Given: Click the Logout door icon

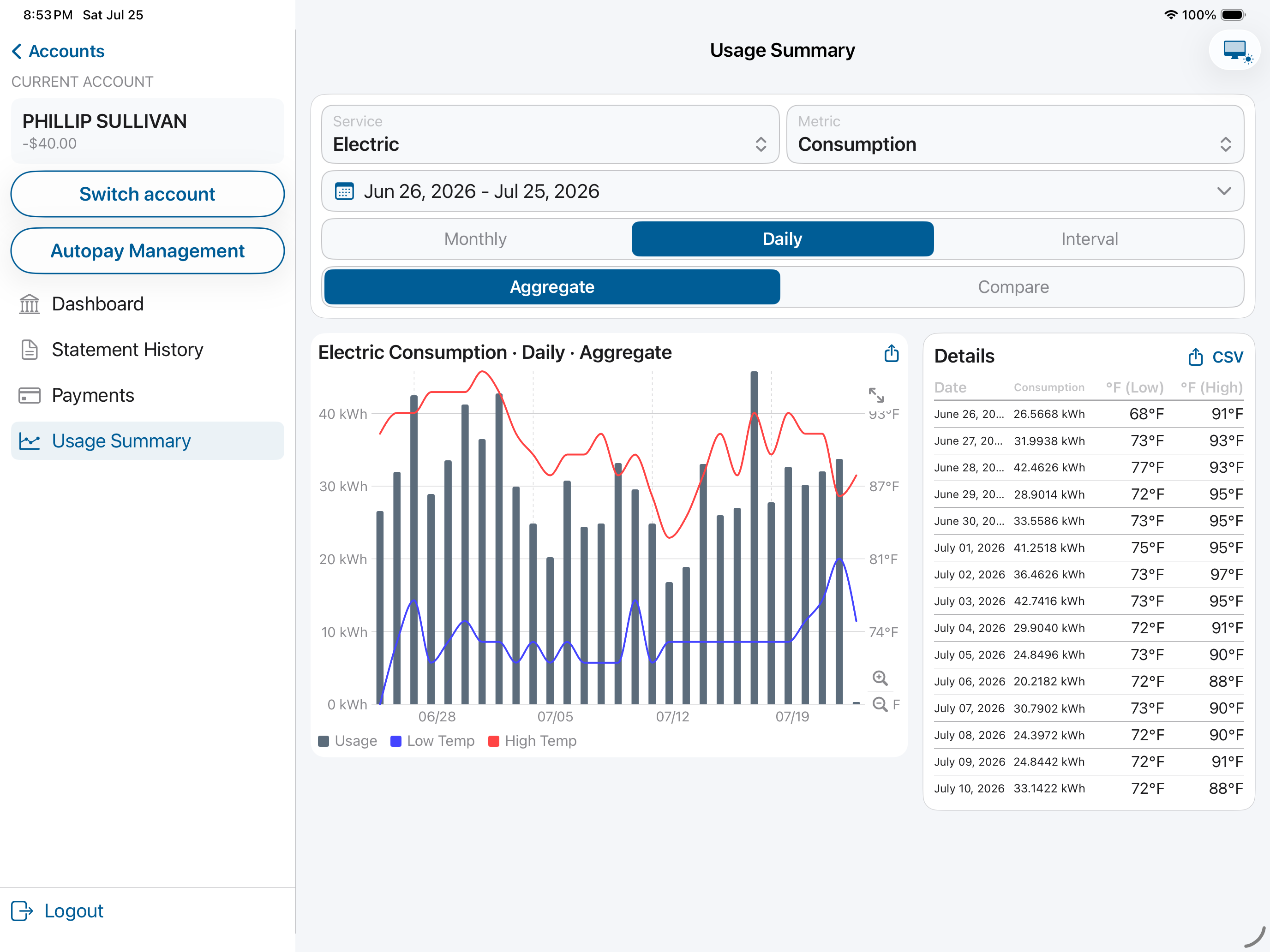Looking at the screenshot, I should (x=22, y=910).
